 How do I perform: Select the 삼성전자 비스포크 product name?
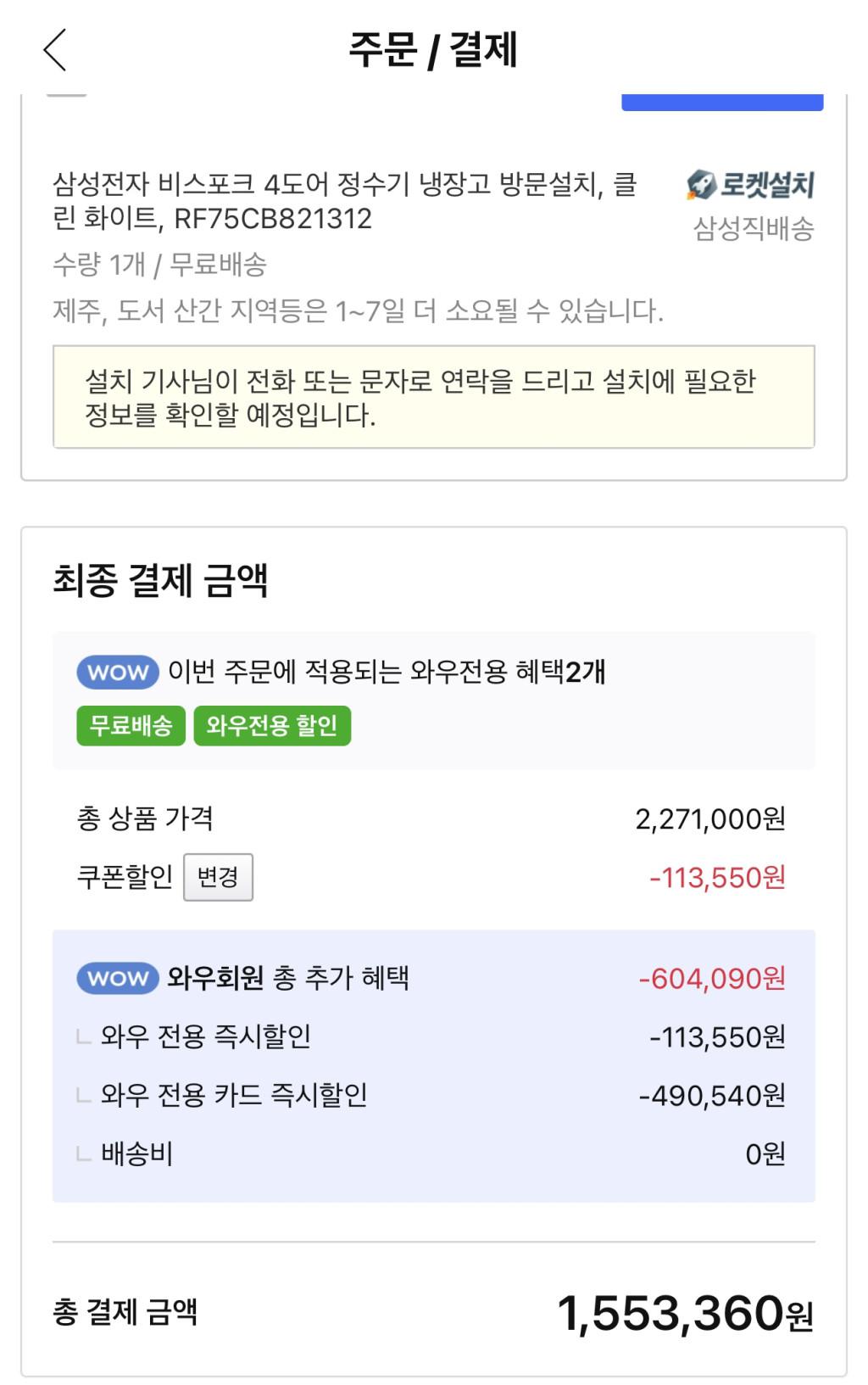click(344, 201)
